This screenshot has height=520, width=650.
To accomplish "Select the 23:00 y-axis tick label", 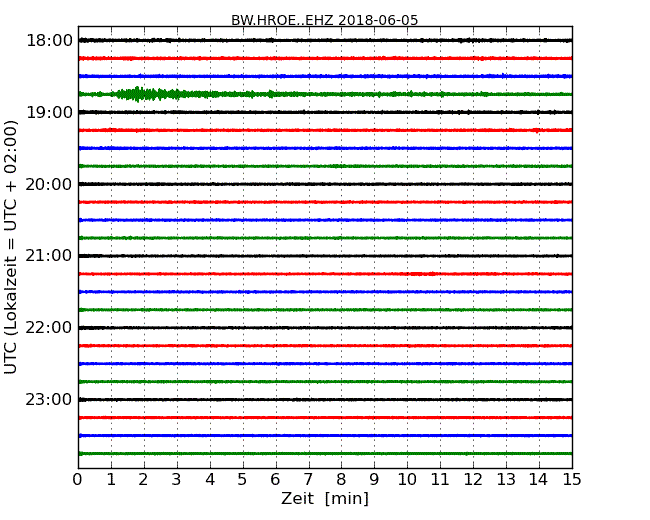I will tap(49, 400).
